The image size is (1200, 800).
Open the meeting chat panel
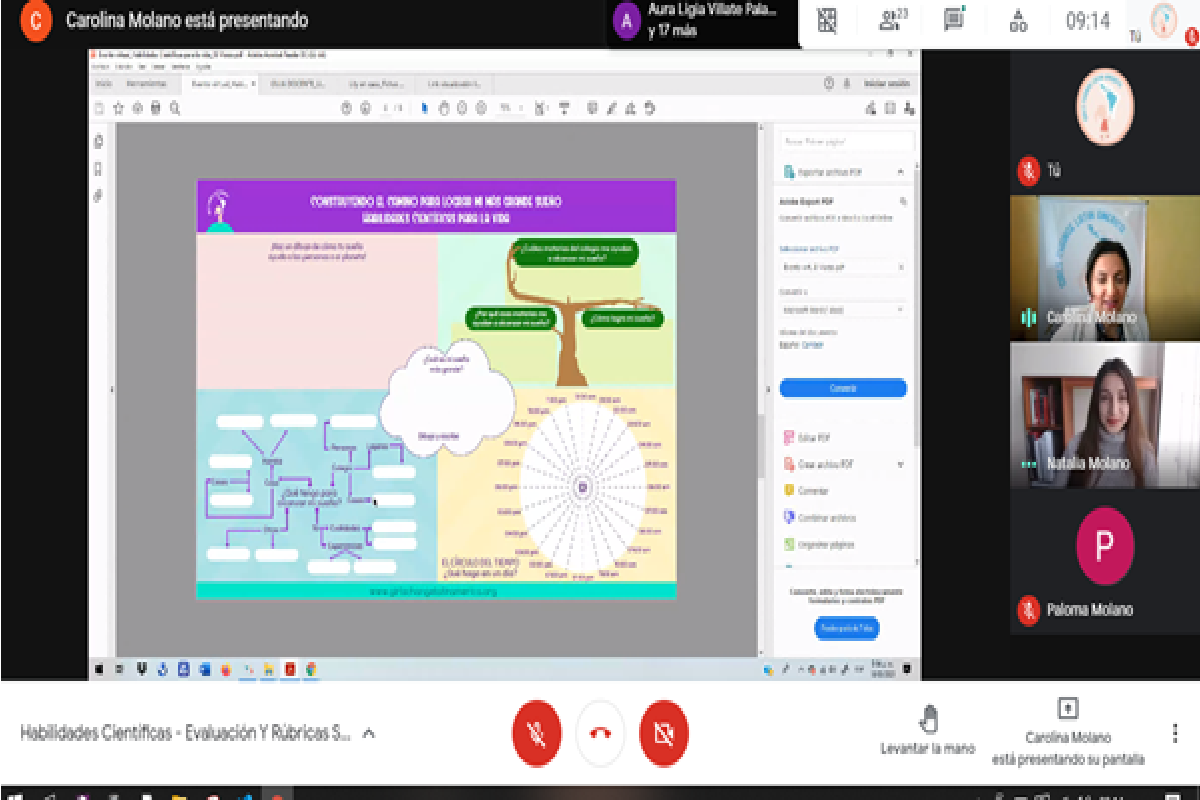(953, 20)
